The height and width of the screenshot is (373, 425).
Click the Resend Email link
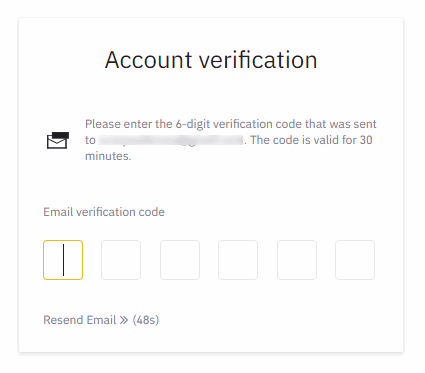tap(80, 320)
